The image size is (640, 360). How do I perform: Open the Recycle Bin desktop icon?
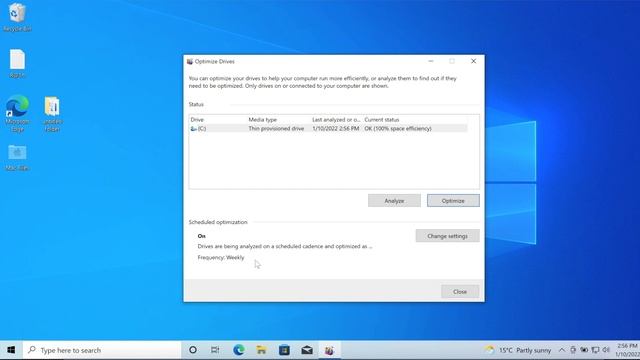pyautogui.click(x=17, y=17)
